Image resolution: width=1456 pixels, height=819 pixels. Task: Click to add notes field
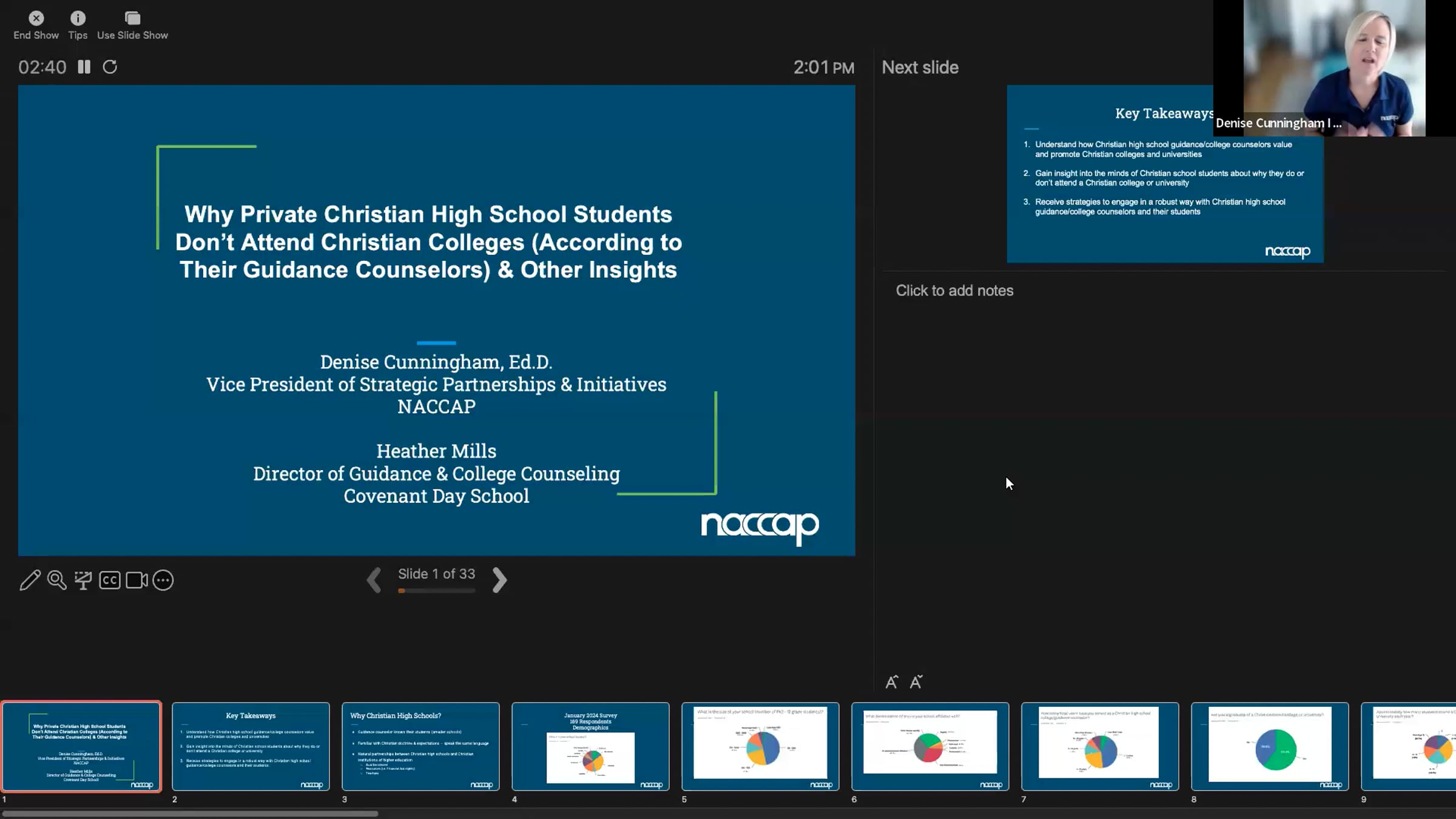tap(954, 291)
